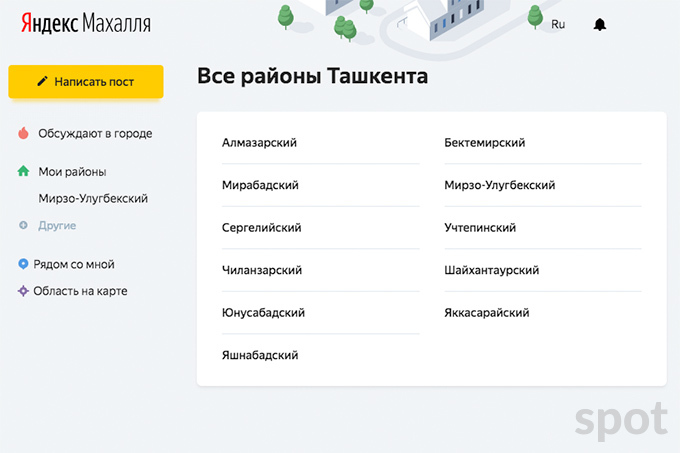Choose the Мирабадский district
The height and width of the screenshot is (453, 680).
click(260, 185)
